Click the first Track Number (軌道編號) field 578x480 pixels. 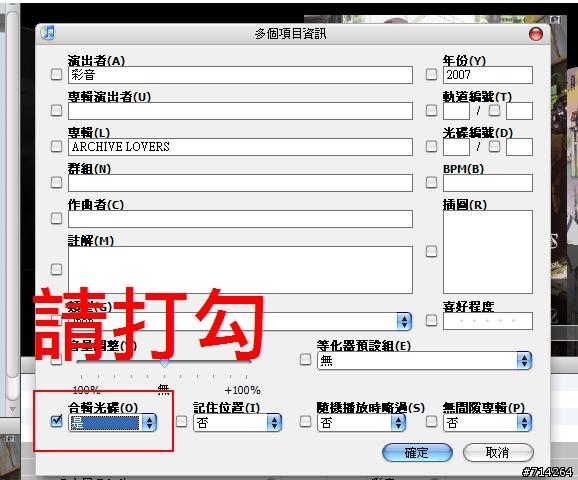point(456,111)
